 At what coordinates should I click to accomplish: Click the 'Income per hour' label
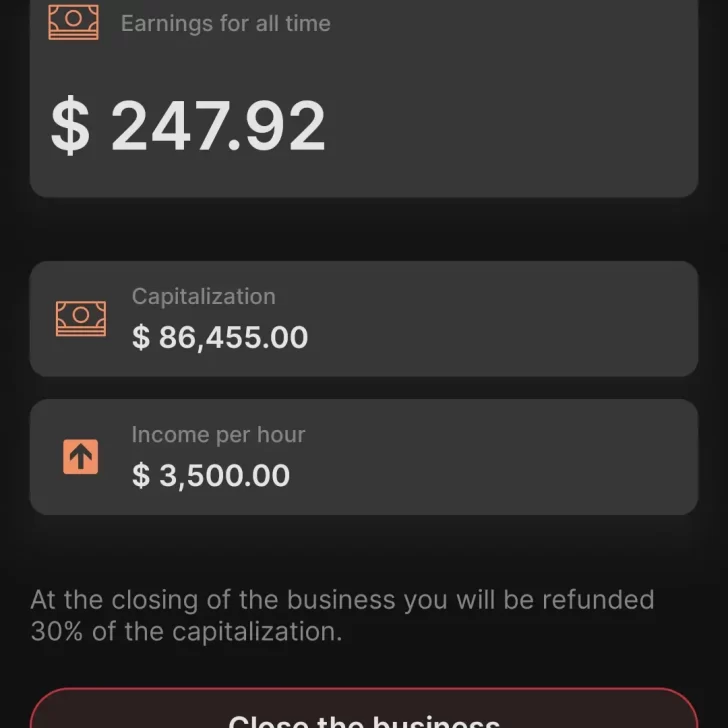pos(218,435)
